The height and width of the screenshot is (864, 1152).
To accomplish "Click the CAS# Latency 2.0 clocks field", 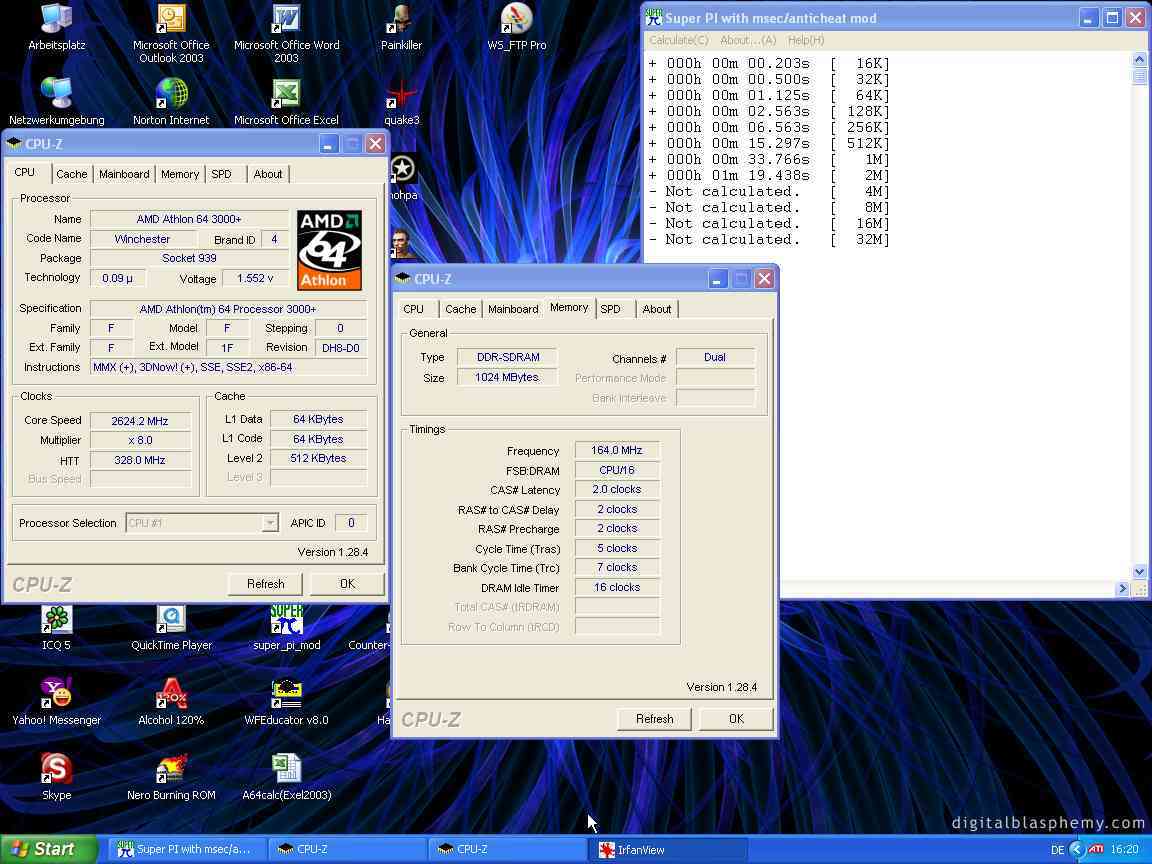I will (616, 489).
